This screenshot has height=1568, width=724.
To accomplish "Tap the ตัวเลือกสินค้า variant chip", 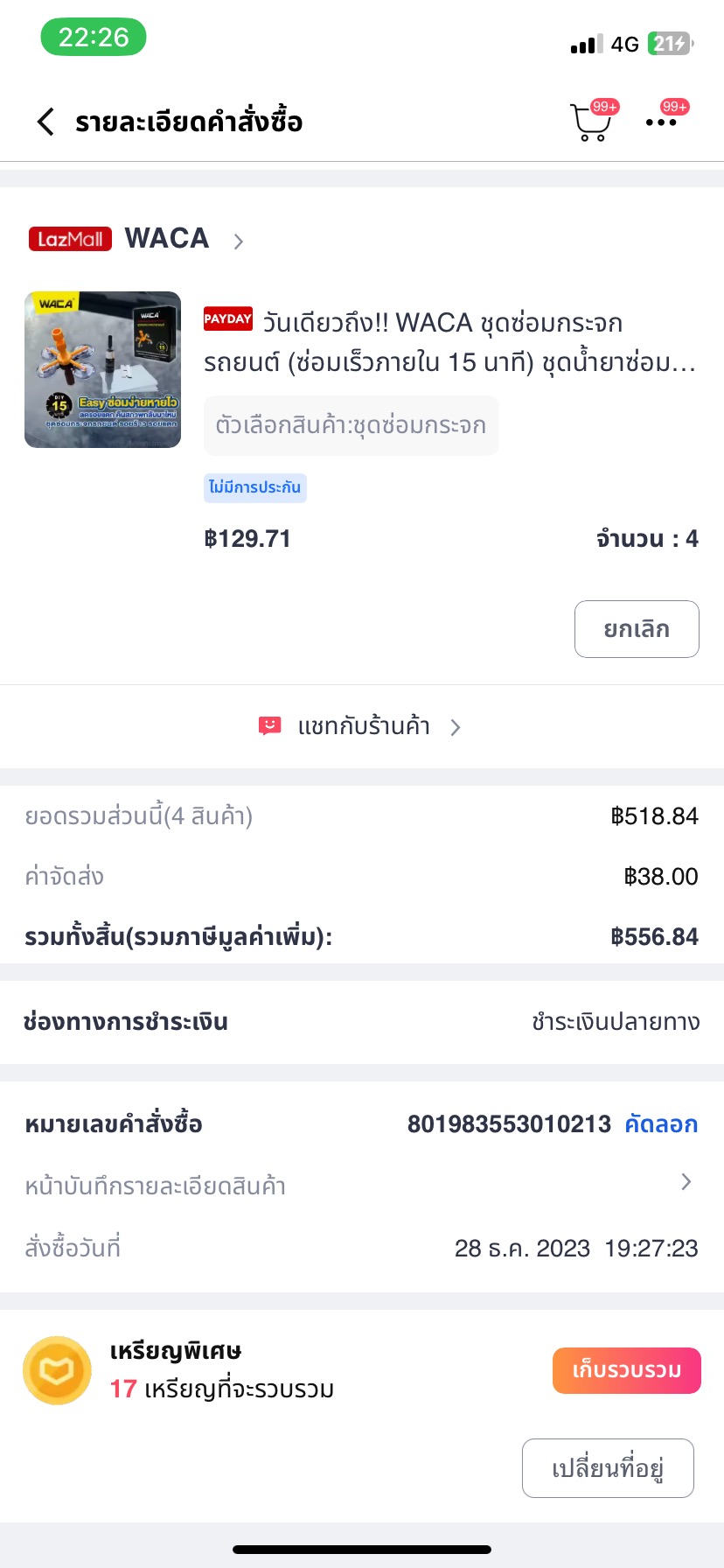I will (x=351, y=425).
